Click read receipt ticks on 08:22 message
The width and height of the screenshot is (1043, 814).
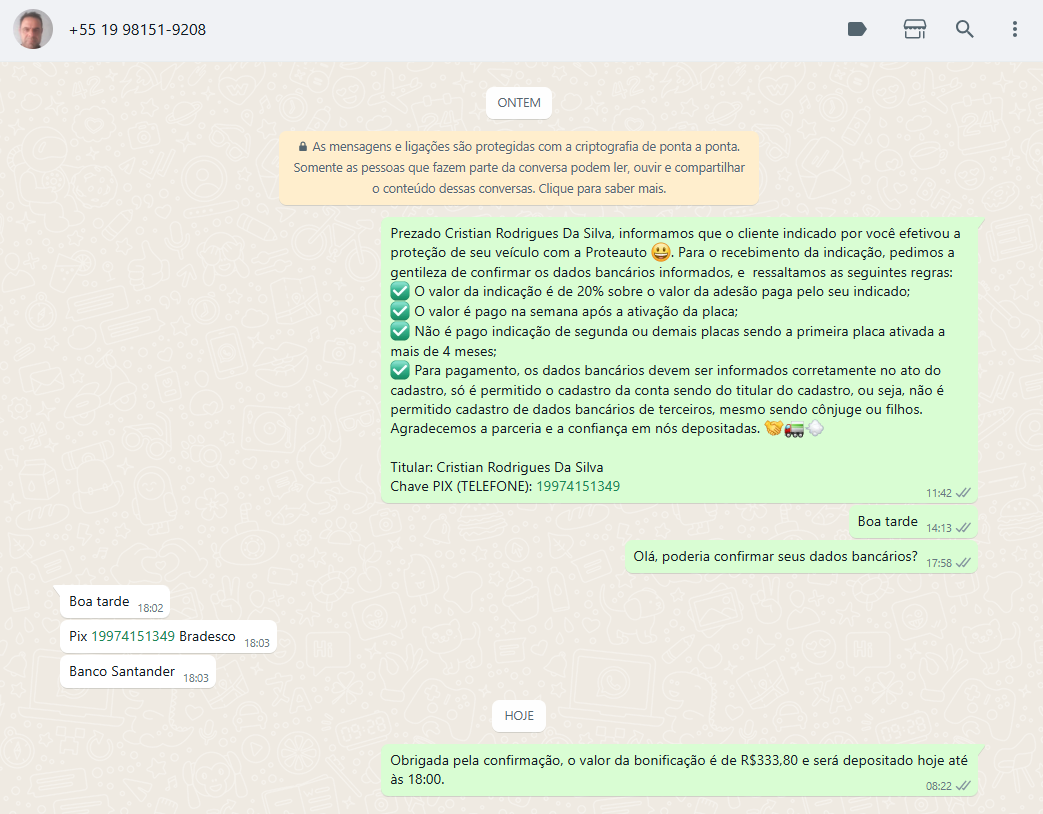pyautogui.click(x=964, y=786)
